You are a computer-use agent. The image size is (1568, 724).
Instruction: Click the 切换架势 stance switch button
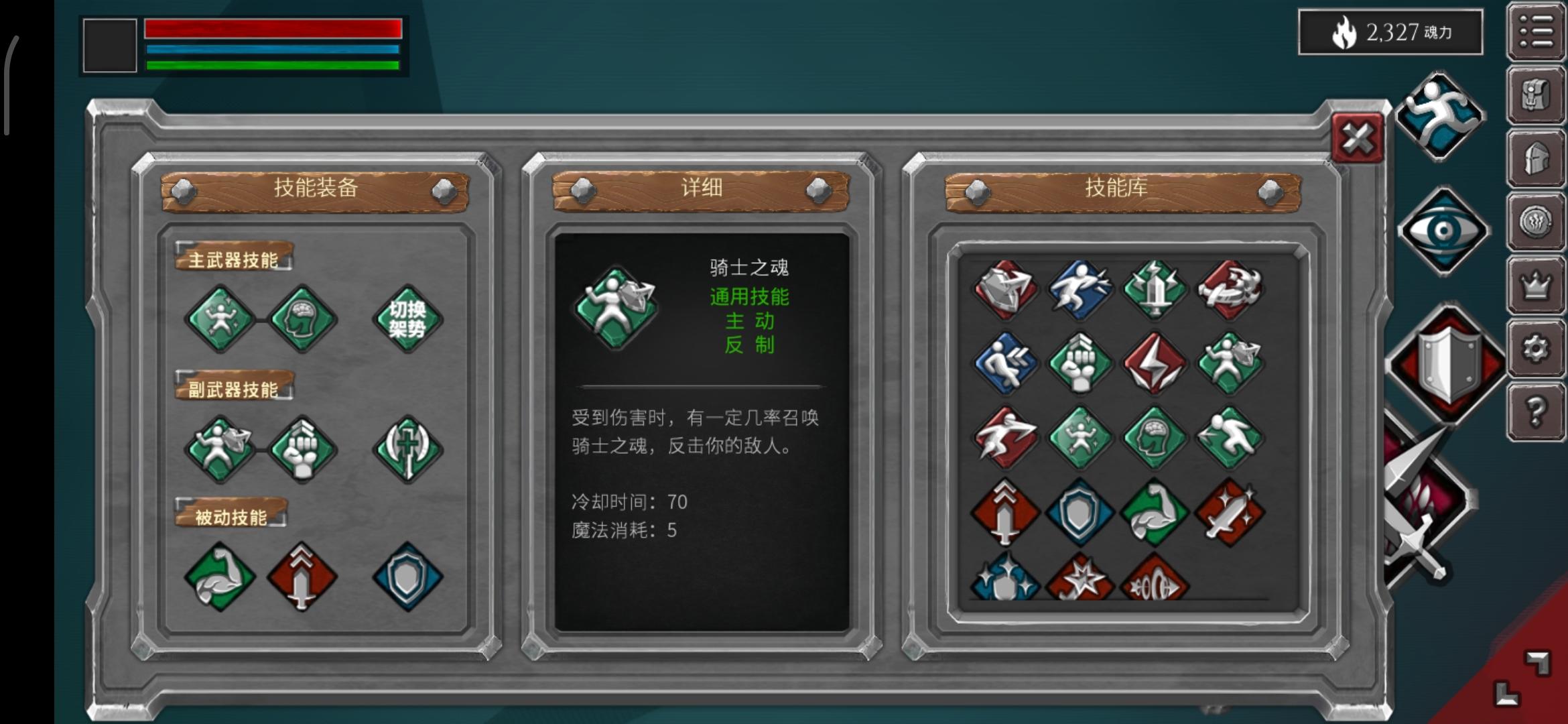[407, 319]
